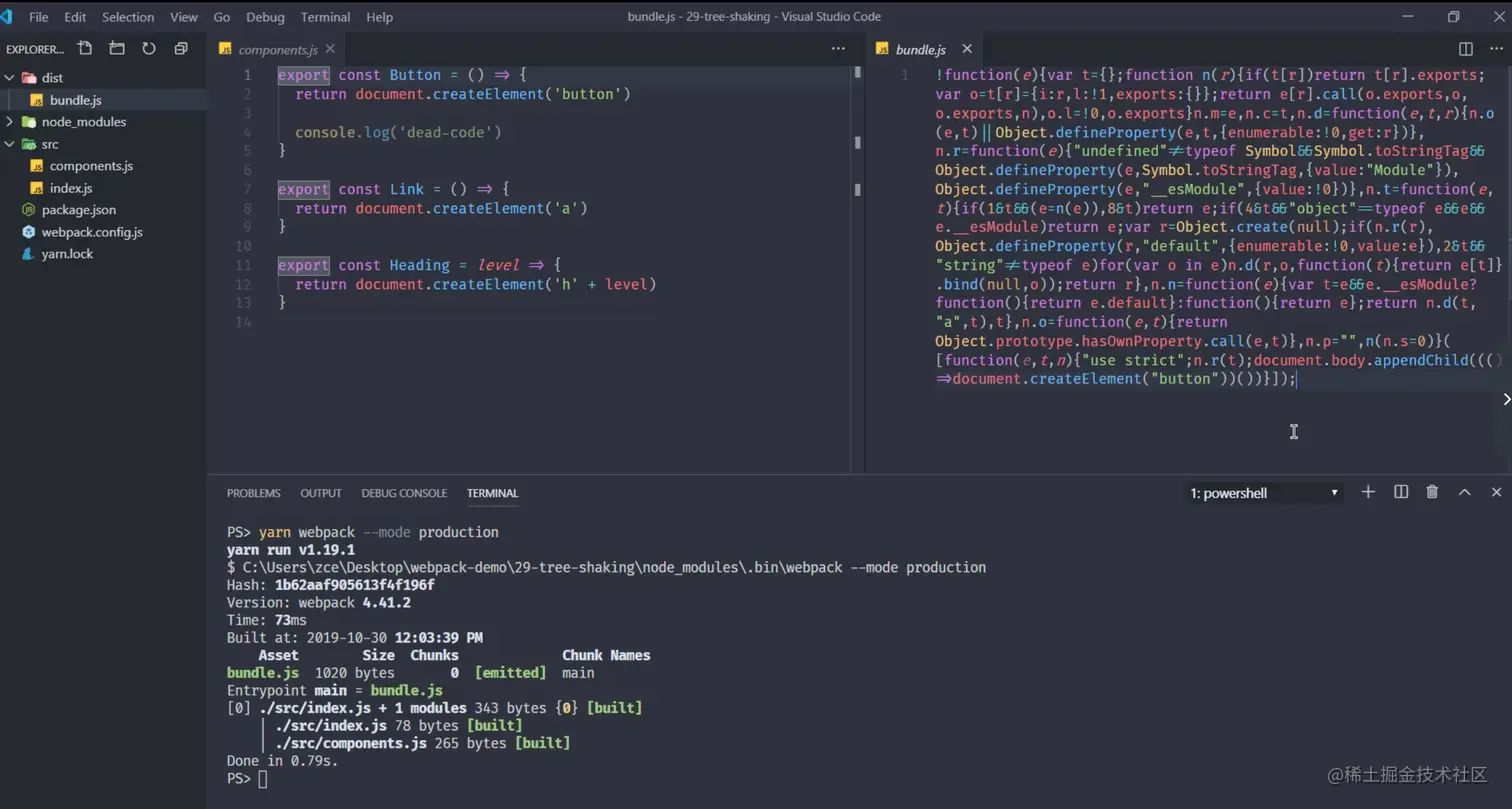Open the '1: powershell' terminal dropdown
Viewport: 1512px width, 809px height.
click(x=1264, y=493)
